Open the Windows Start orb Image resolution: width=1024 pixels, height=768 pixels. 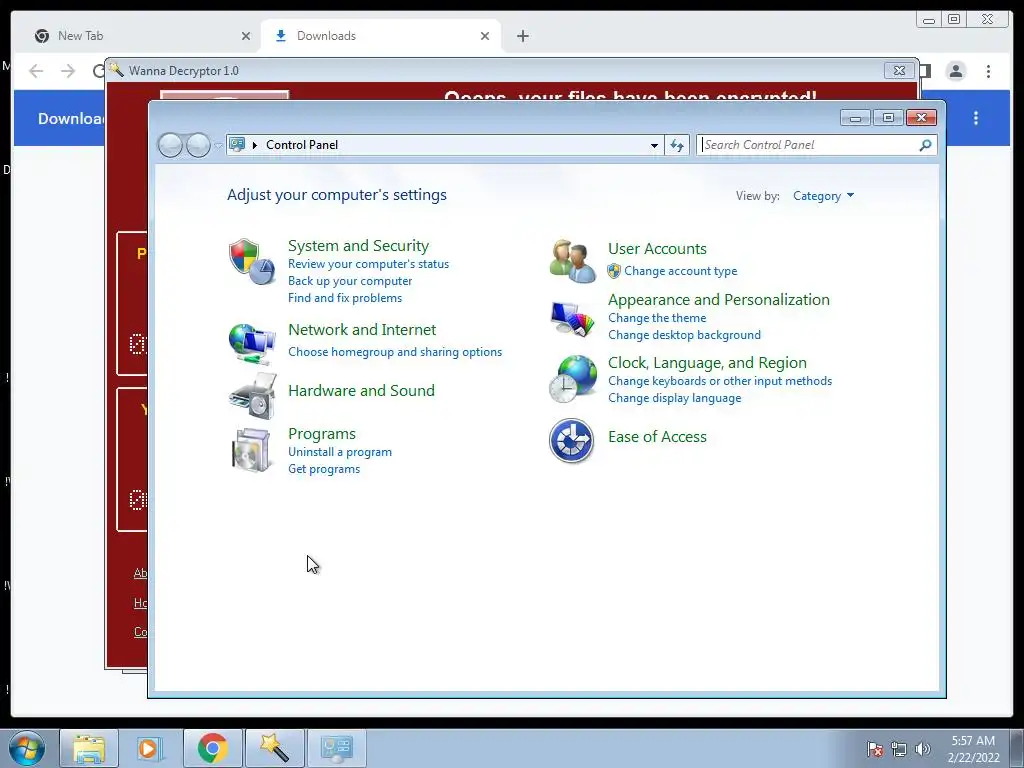(x=27, y=748)
